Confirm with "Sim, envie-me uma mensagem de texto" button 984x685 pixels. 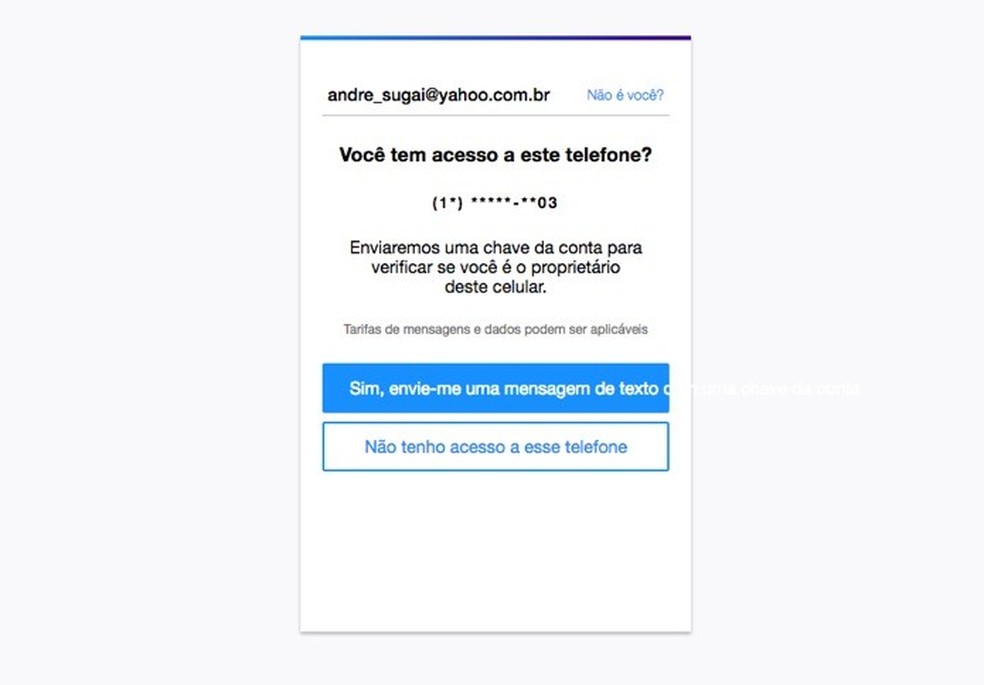point(496,388)
